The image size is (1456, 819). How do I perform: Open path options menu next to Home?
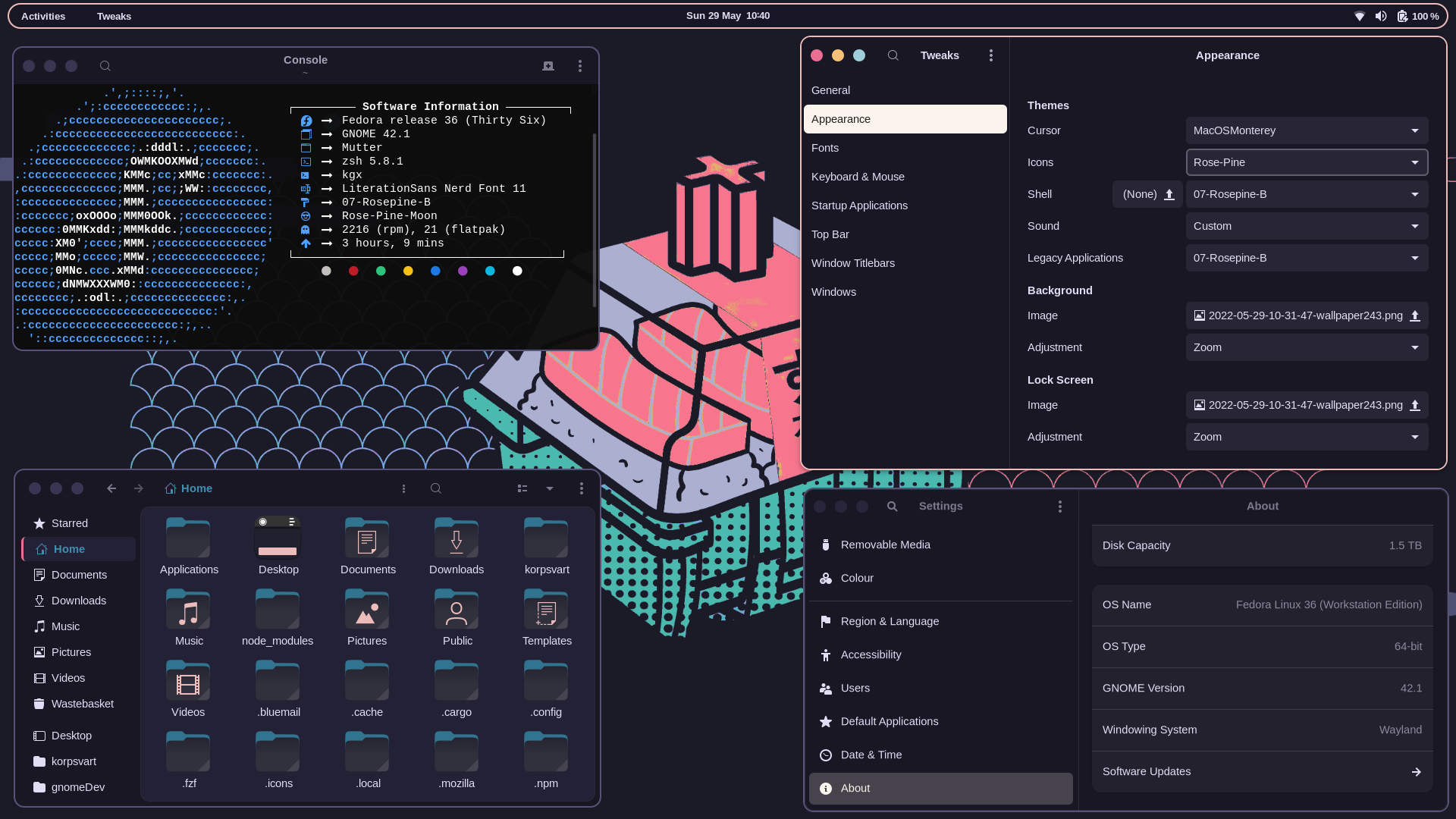pos(403,488)
